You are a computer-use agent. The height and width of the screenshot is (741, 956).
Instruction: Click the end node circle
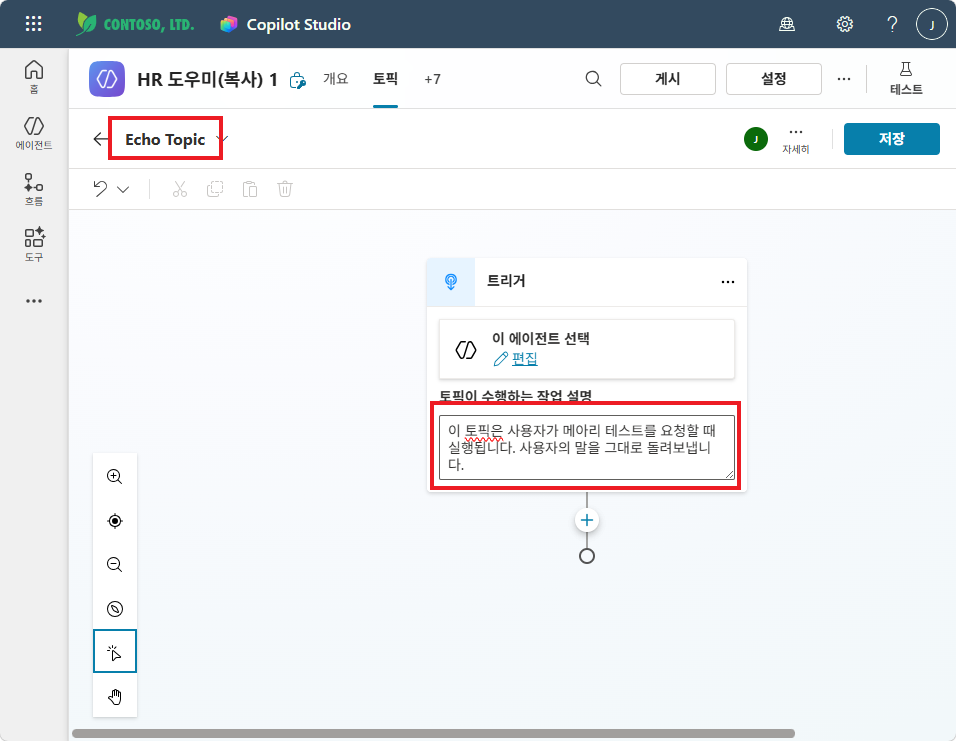coord(587,556)
